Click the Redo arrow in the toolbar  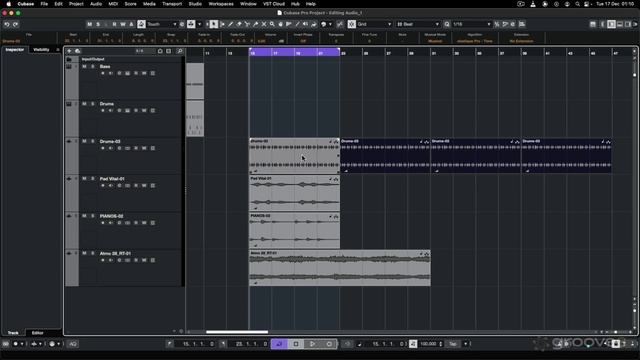(x=16, y=24)
